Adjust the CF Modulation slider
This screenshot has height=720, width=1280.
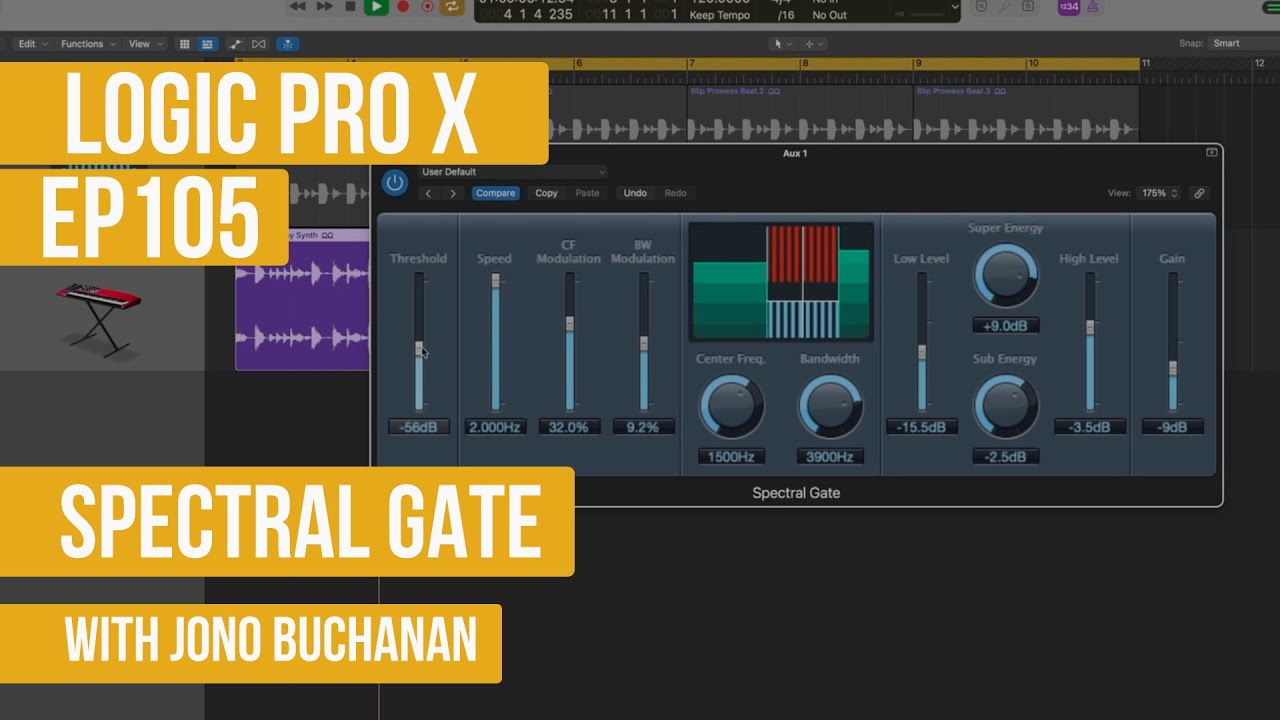(570, 324)
